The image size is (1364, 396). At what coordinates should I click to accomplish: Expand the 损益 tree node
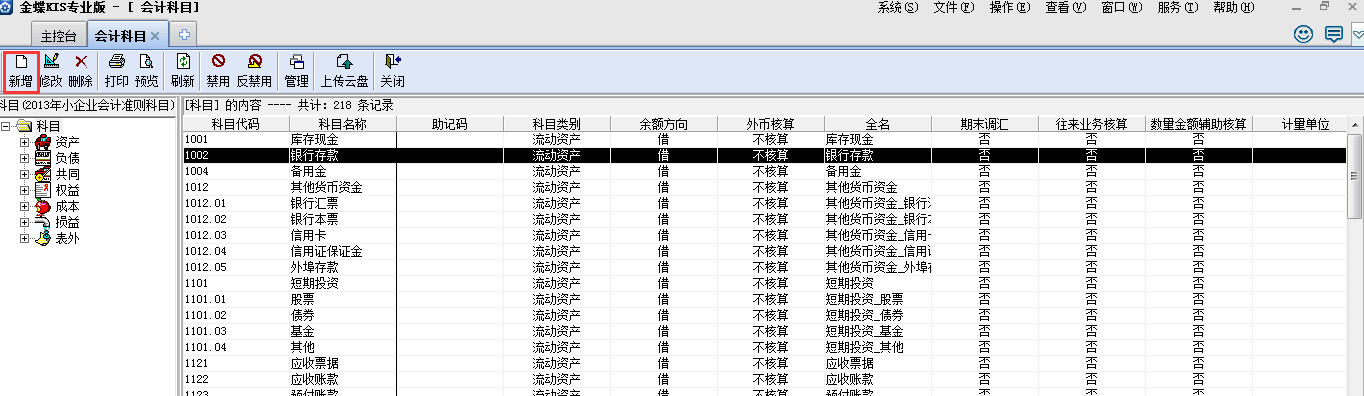tap(24, 222)
